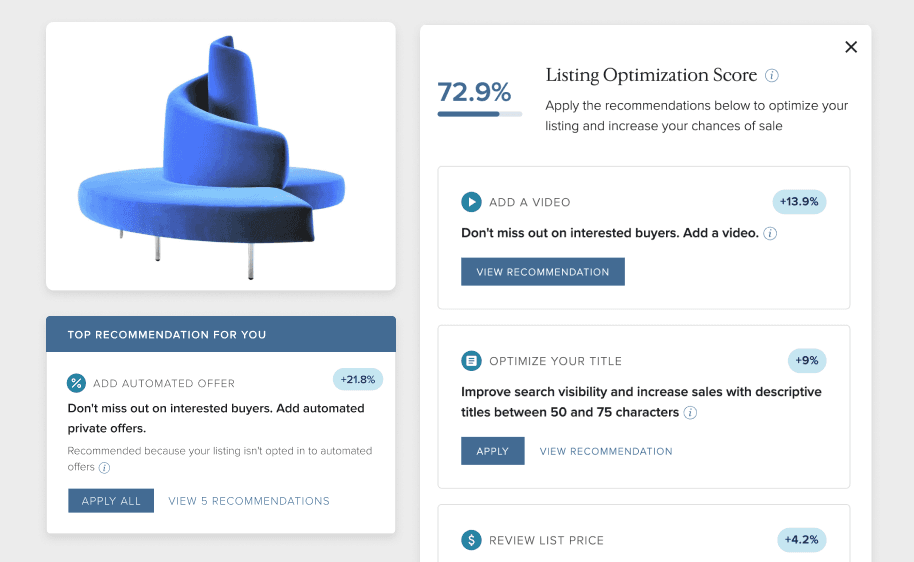Click the Optimize Your Title heading

coord(556,361)
